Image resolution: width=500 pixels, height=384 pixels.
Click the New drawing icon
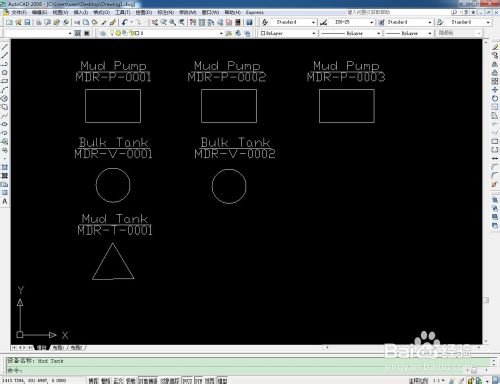click(x=9, y=22)
